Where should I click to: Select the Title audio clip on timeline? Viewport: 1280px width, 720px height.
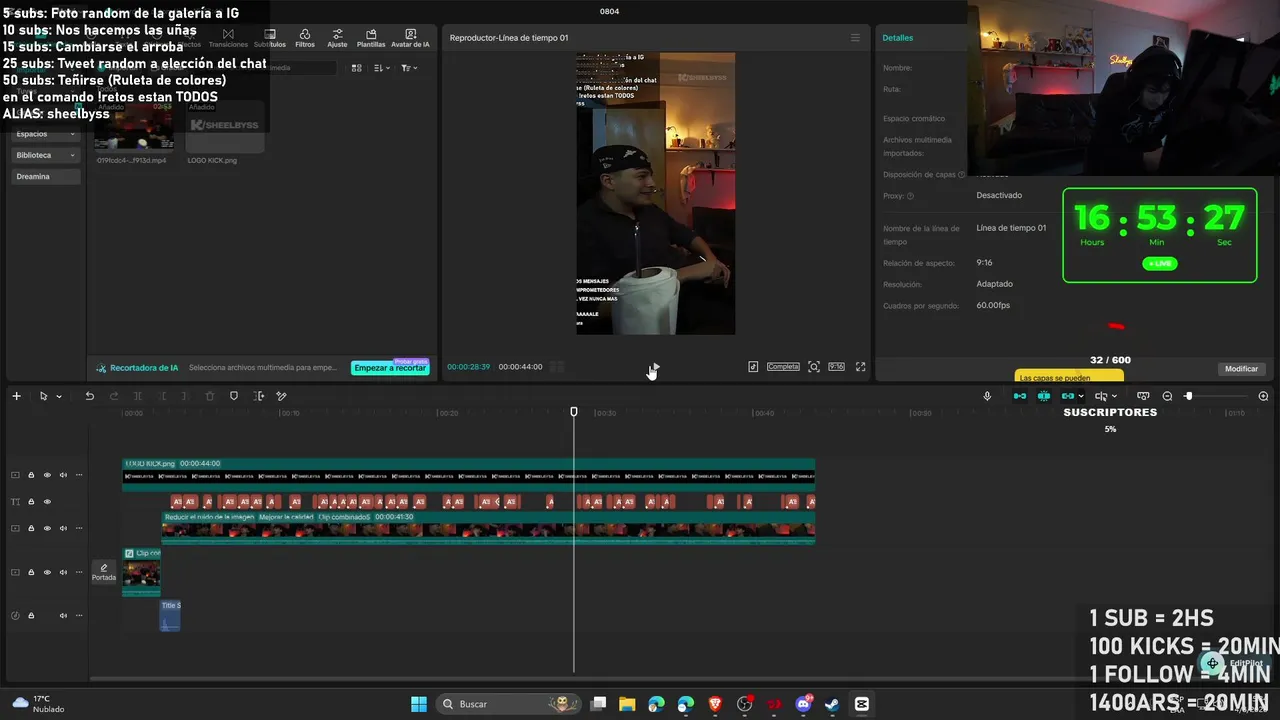point(170,615)
